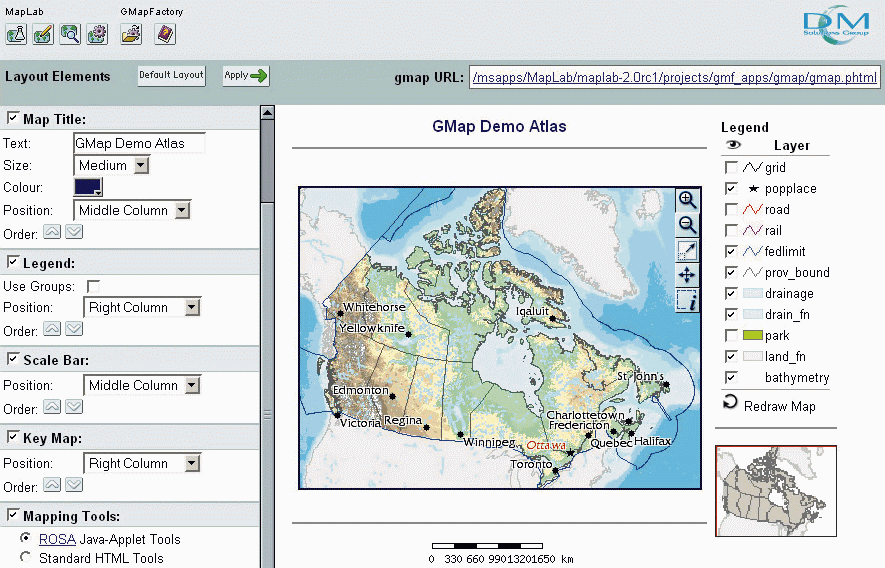Image resolution: width=885 pixels, height=568 pixels.
Task: Move Key Map order down
Action: [74, 484]
